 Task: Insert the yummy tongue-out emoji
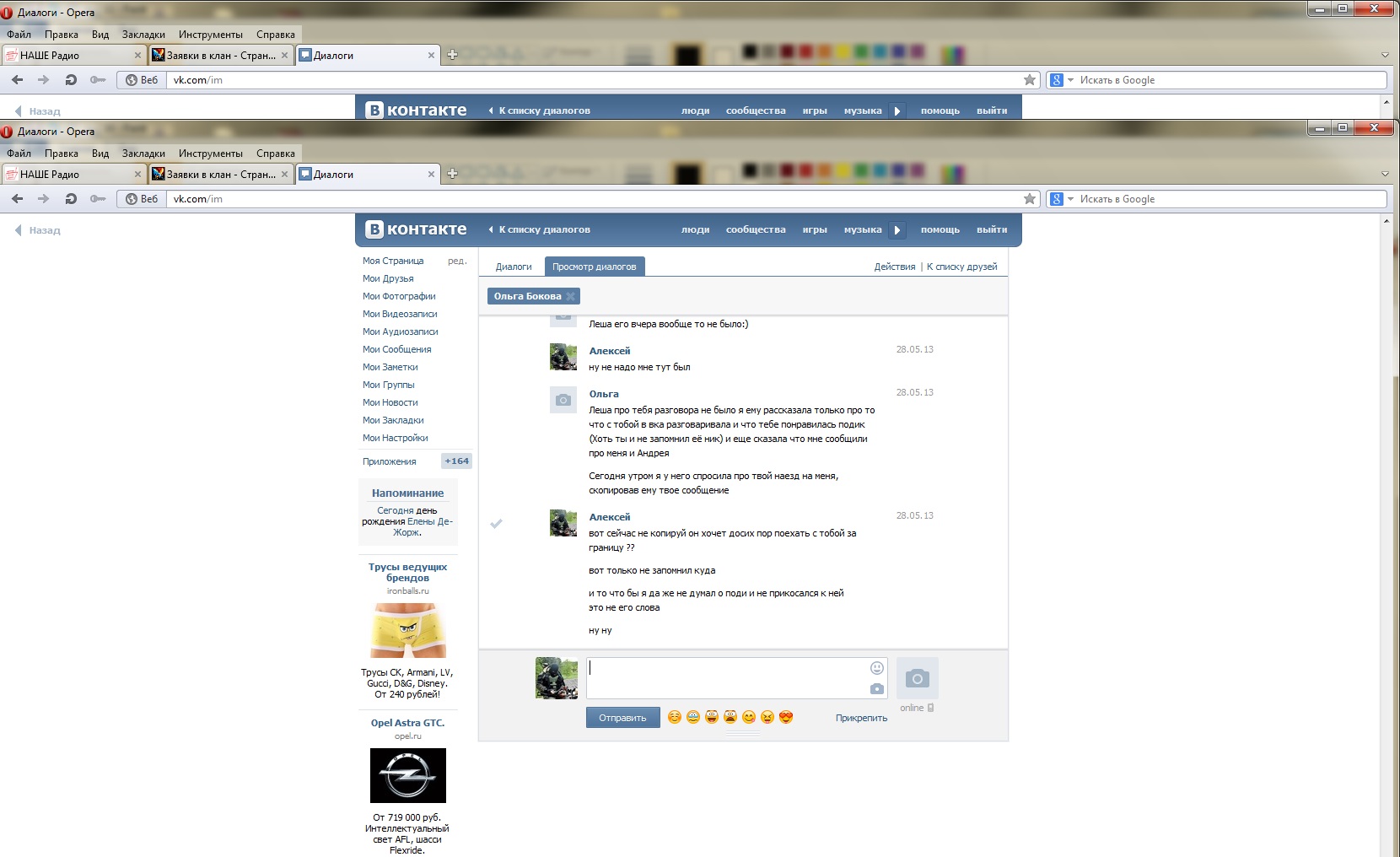tap(749, 717)
